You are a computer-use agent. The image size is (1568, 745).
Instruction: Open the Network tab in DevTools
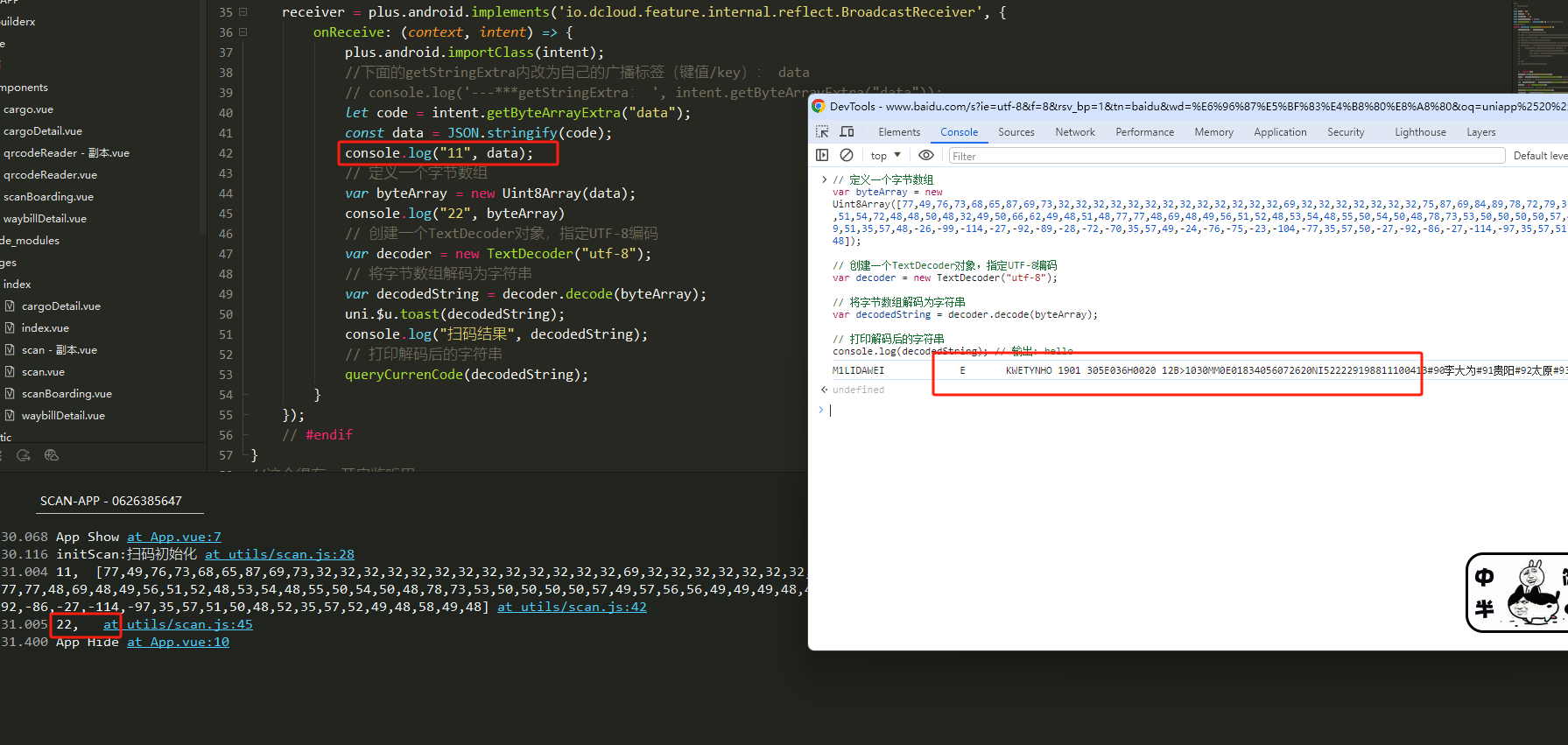coord(1075,132)
